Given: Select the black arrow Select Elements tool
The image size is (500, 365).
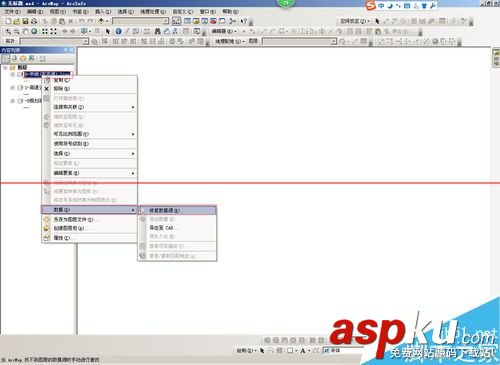Looking at the screenshot, I should click(x=108, y=31).
